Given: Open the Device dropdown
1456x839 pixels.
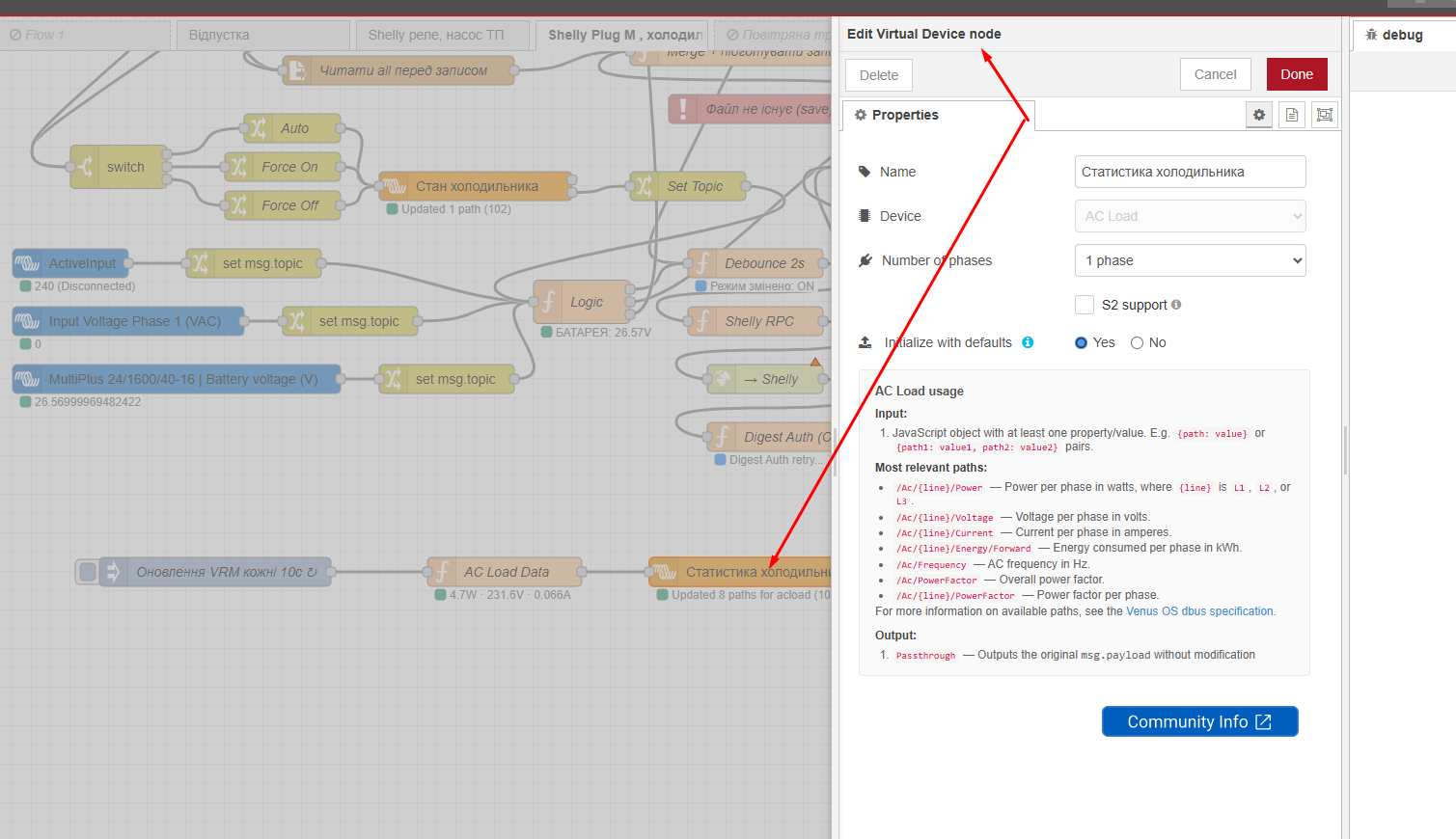Looking at the screenshot, I should [x=1190, y=216].
